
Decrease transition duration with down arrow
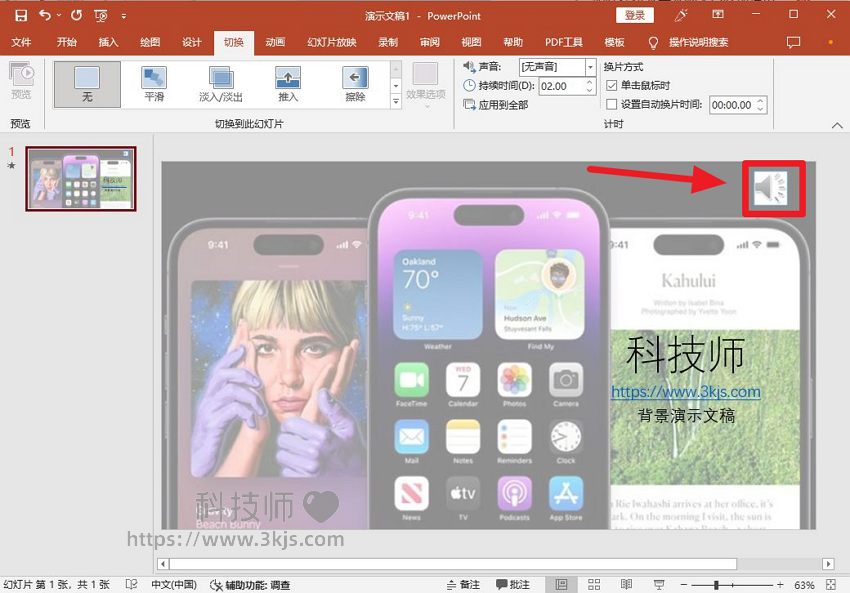click(x=590, y=90)
